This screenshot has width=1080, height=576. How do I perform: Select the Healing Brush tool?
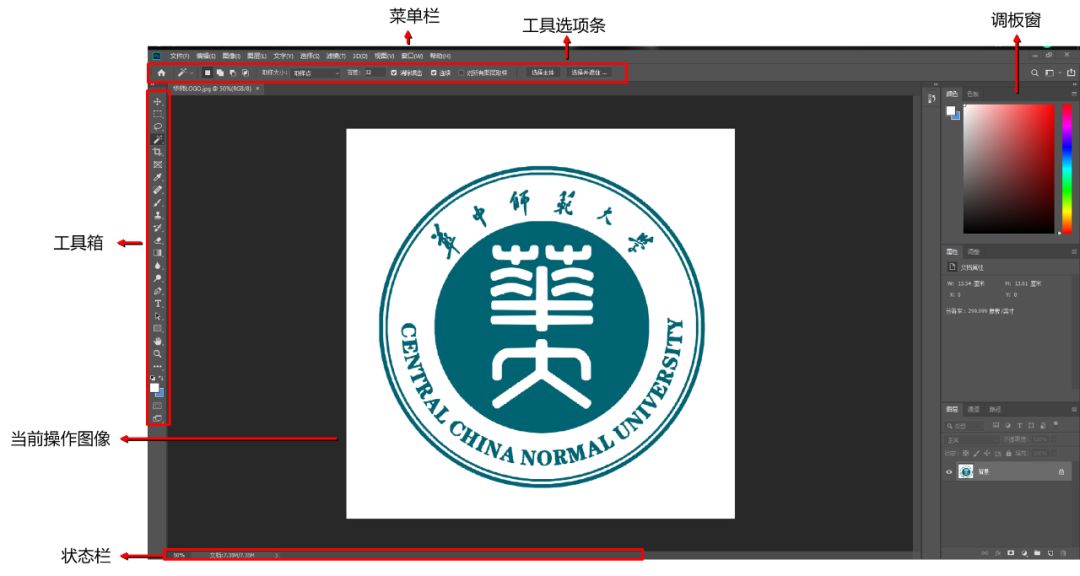158,189
